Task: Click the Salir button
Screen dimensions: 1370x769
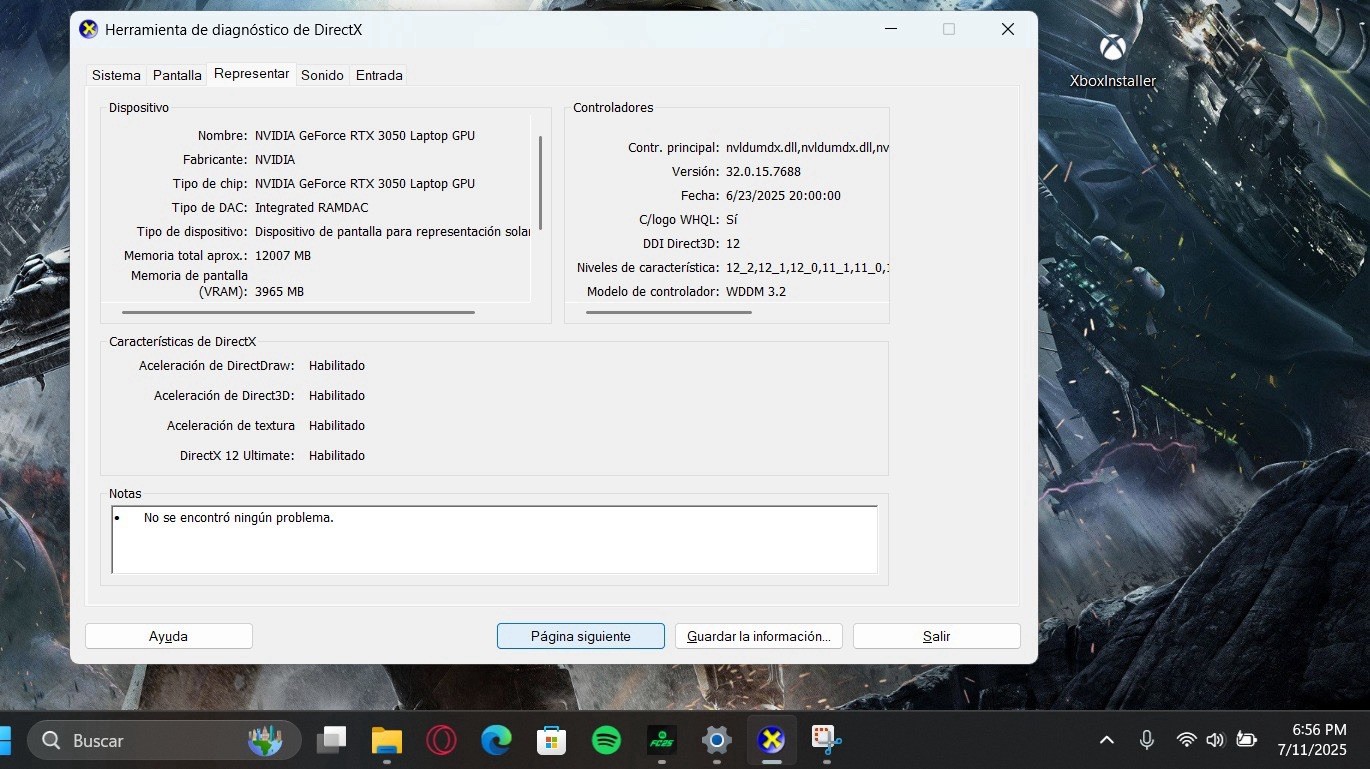Action: click(937, 636)
